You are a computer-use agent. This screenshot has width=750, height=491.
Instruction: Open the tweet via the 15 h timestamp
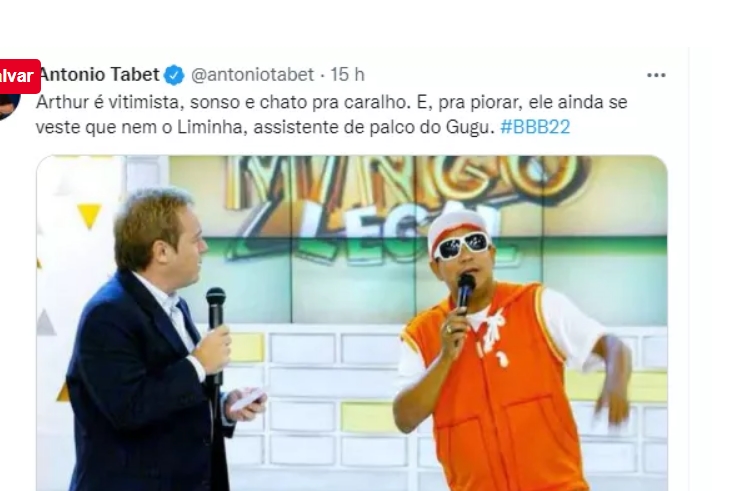click(x=347, y=75)
